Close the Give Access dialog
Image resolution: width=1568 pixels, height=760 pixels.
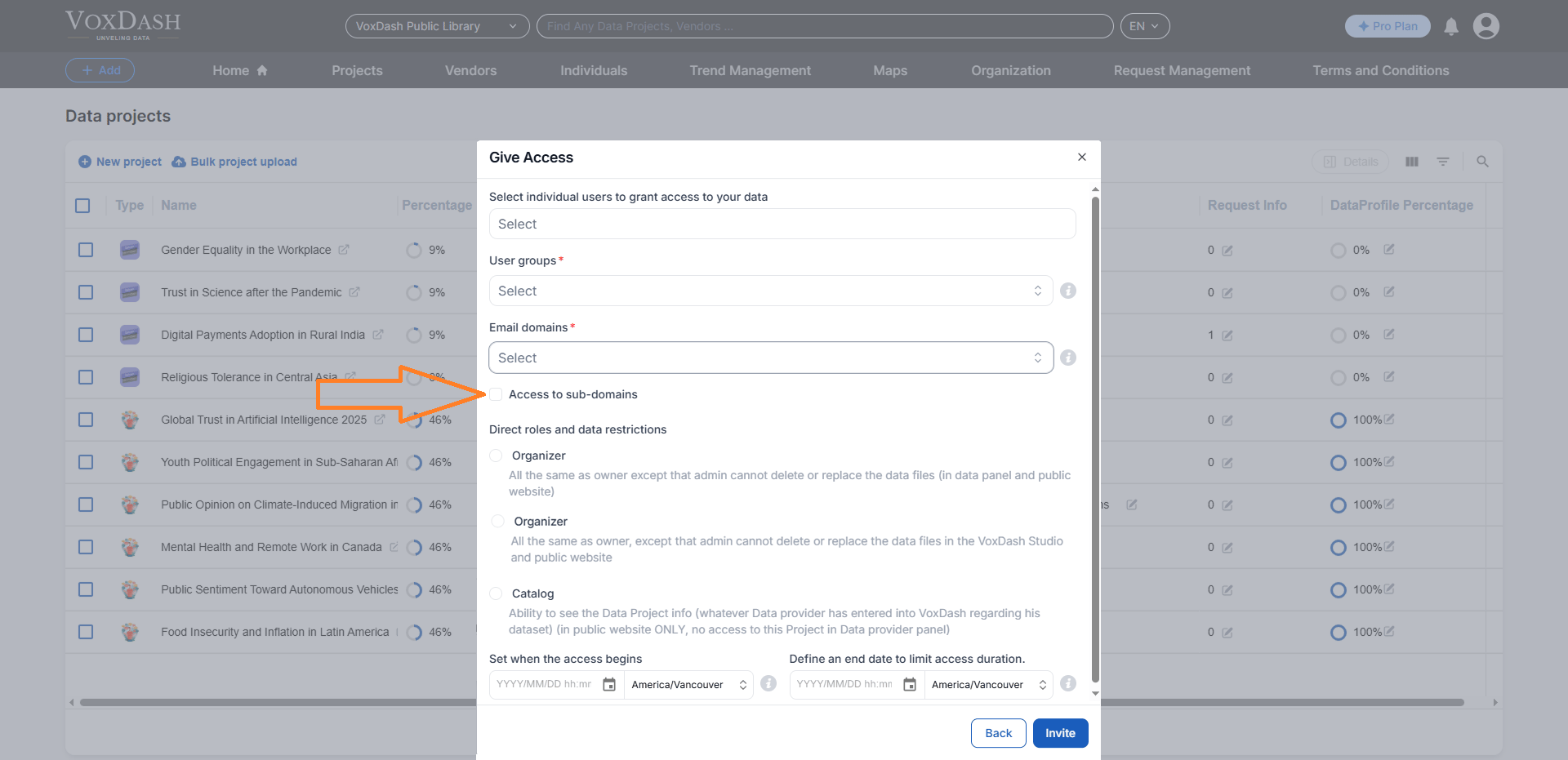[x=1082, y=157]
